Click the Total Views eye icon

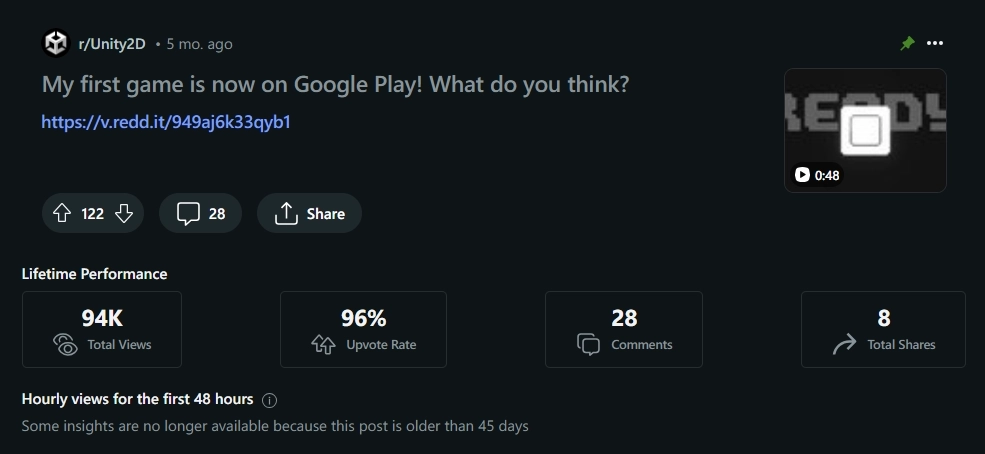65,344
